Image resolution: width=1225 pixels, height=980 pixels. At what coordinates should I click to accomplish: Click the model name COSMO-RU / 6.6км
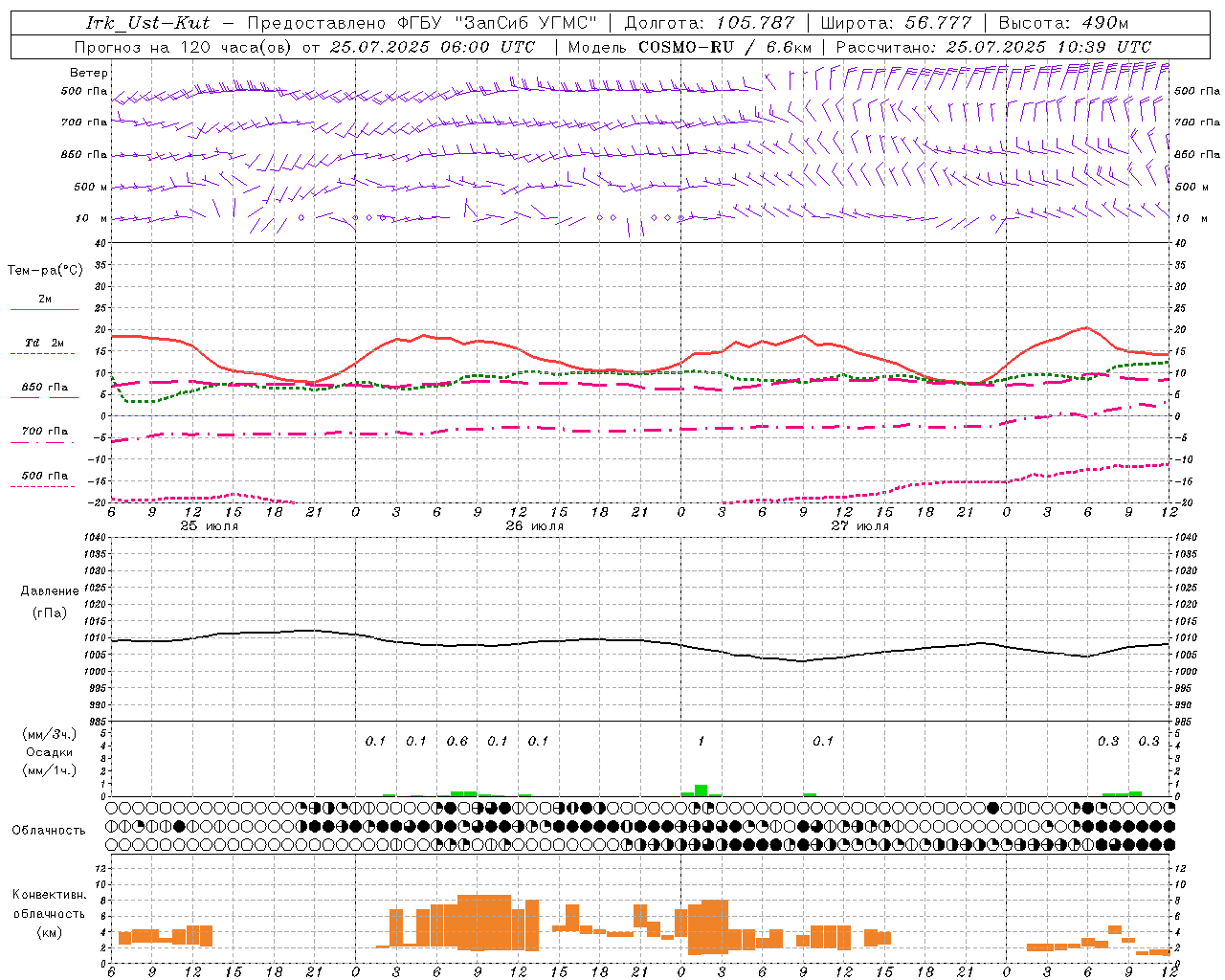click(724, 46)
